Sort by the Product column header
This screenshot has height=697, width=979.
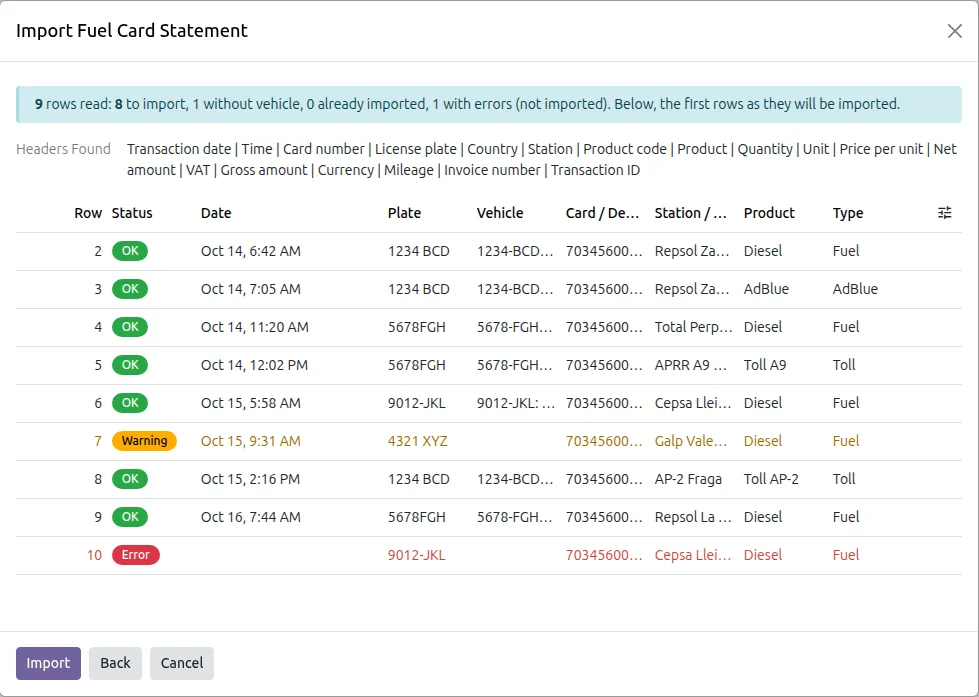click(x=769, y=213)
